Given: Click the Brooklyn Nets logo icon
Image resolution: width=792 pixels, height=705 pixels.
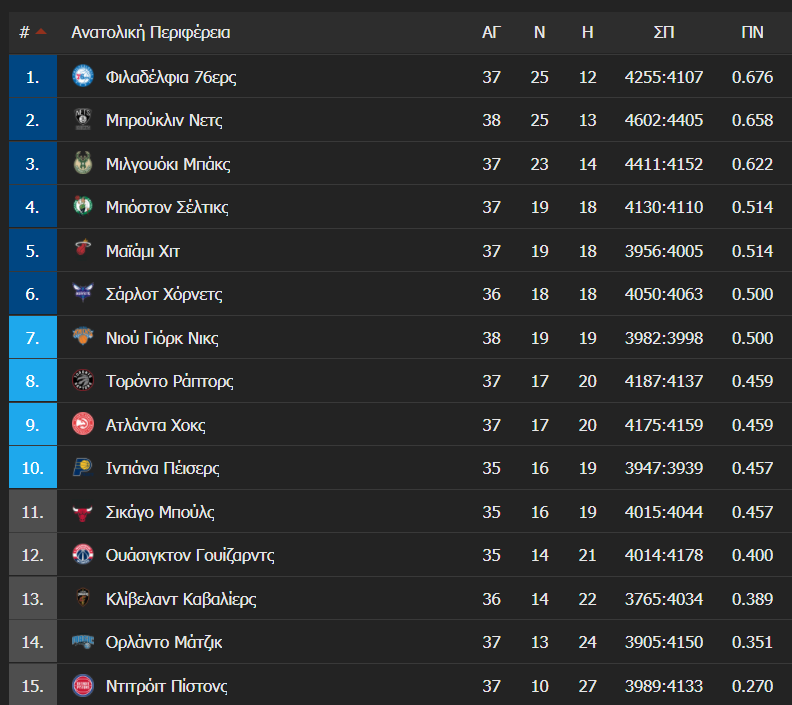Looking at the screenshot, I should pyautogui.click(x=82, y=120).
